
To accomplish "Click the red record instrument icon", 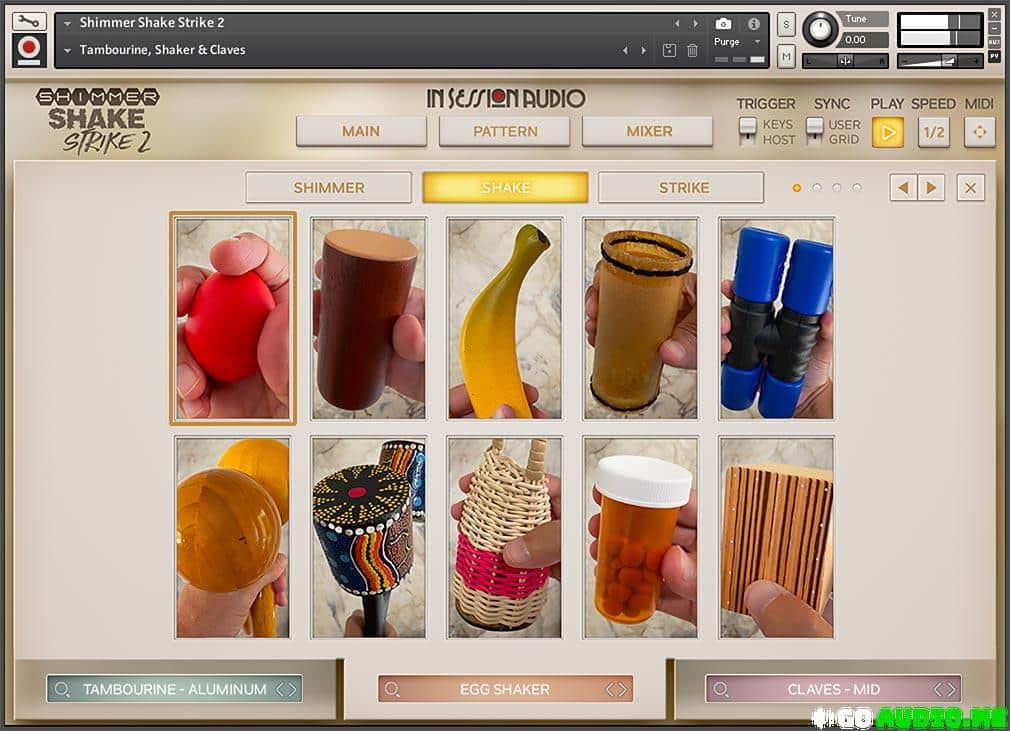I will tap(30, 50).
